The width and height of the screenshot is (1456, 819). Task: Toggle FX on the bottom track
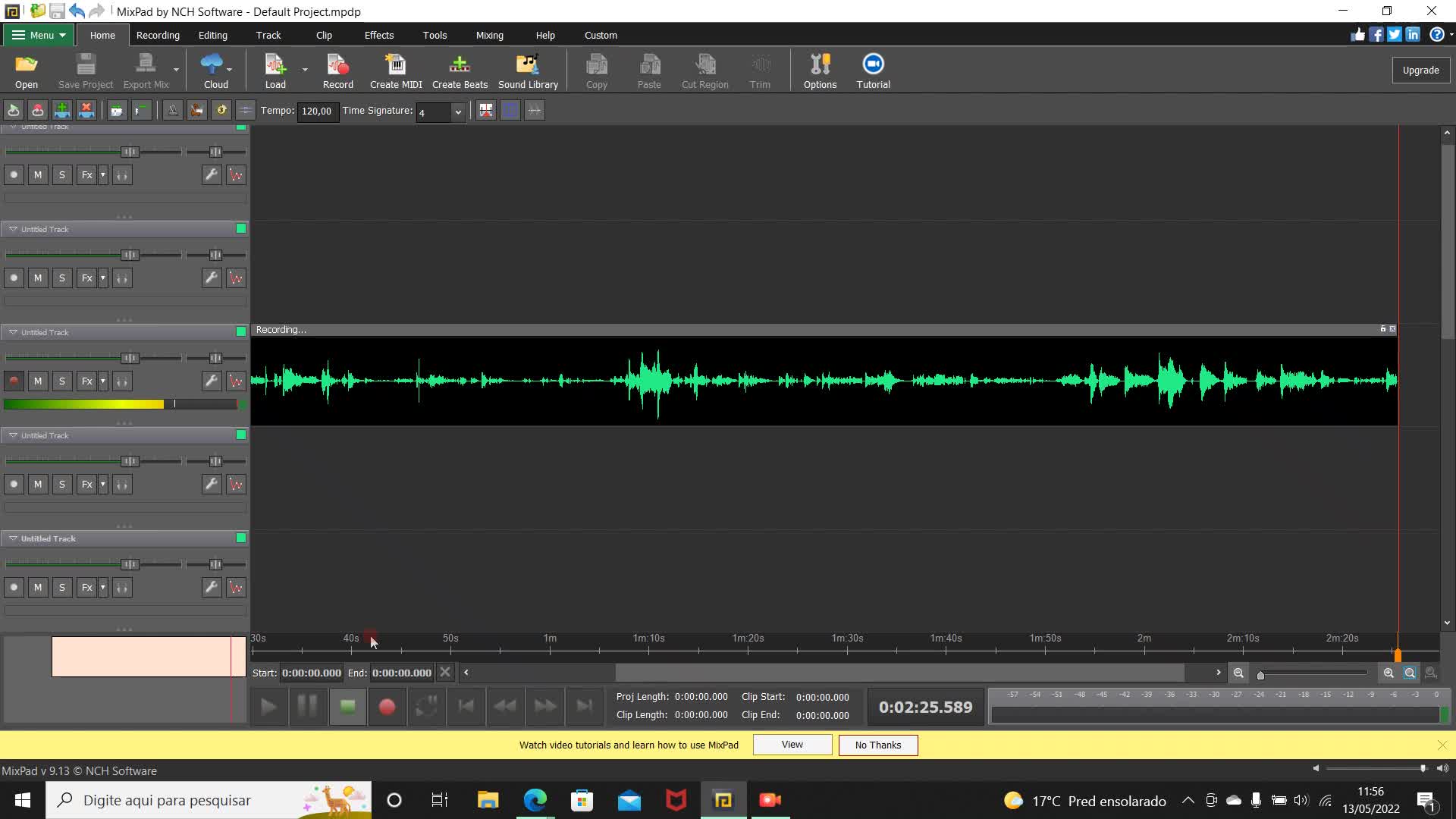pyautogui.click(x=86, y=588)
